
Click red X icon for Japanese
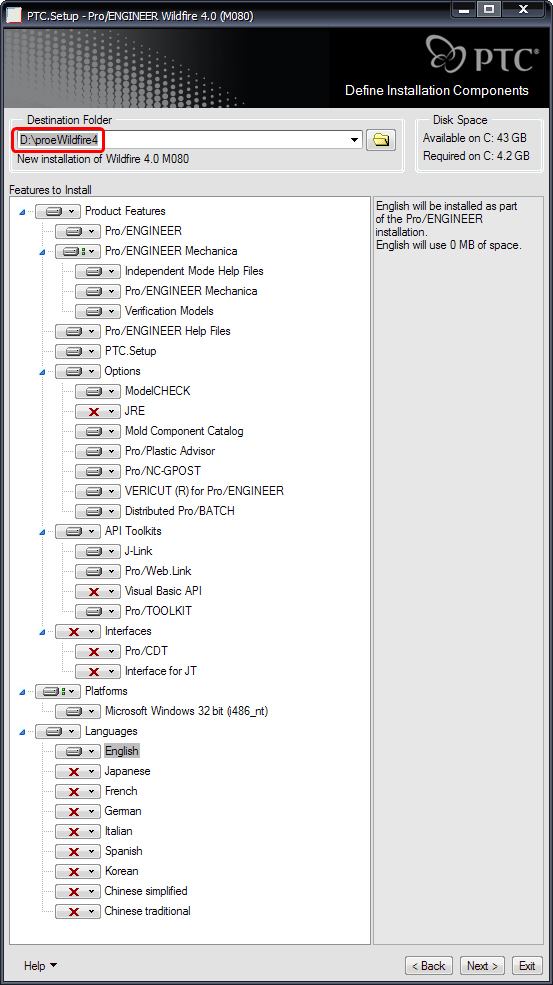(x=73, y=771)
